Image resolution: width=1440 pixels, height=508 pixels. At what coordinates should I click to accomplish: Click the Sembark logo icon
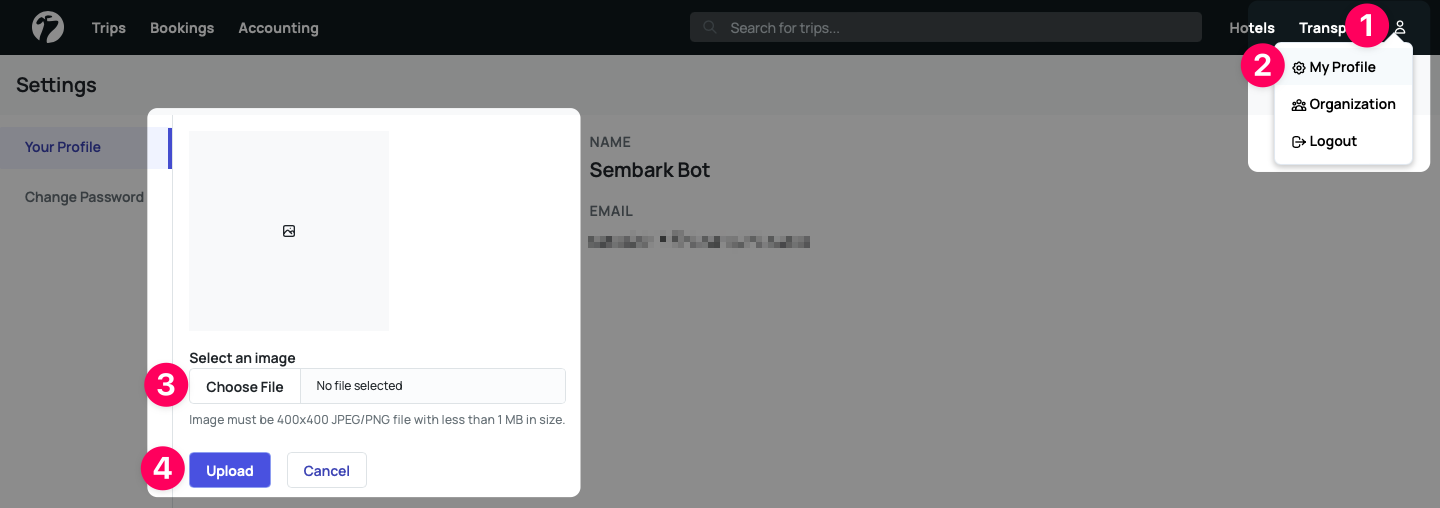coord(47,27)
